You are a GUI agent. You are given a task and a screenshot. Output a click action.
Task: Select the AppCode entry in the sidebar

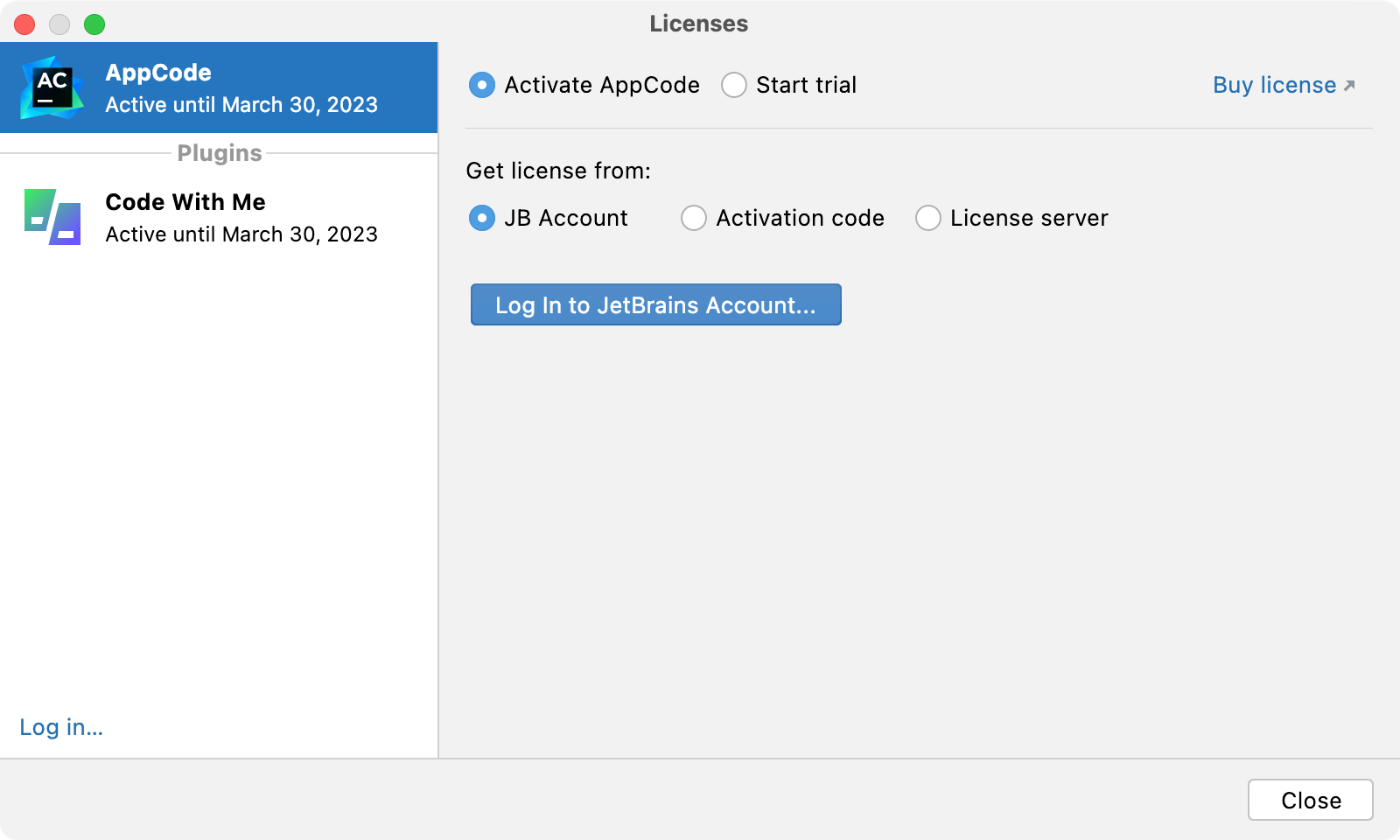tap(219, 87)
